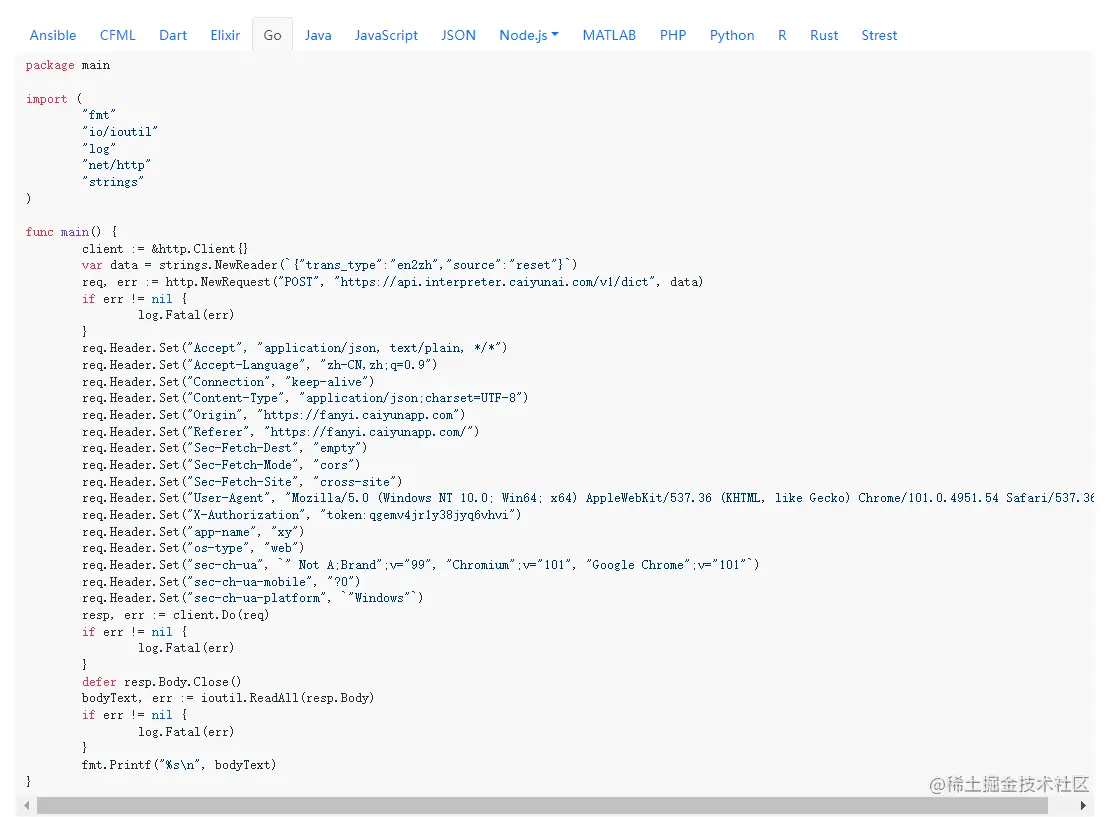Click the ioutil.ReadAll line
The image size is (1112, 817).
[x=228, y=699]
